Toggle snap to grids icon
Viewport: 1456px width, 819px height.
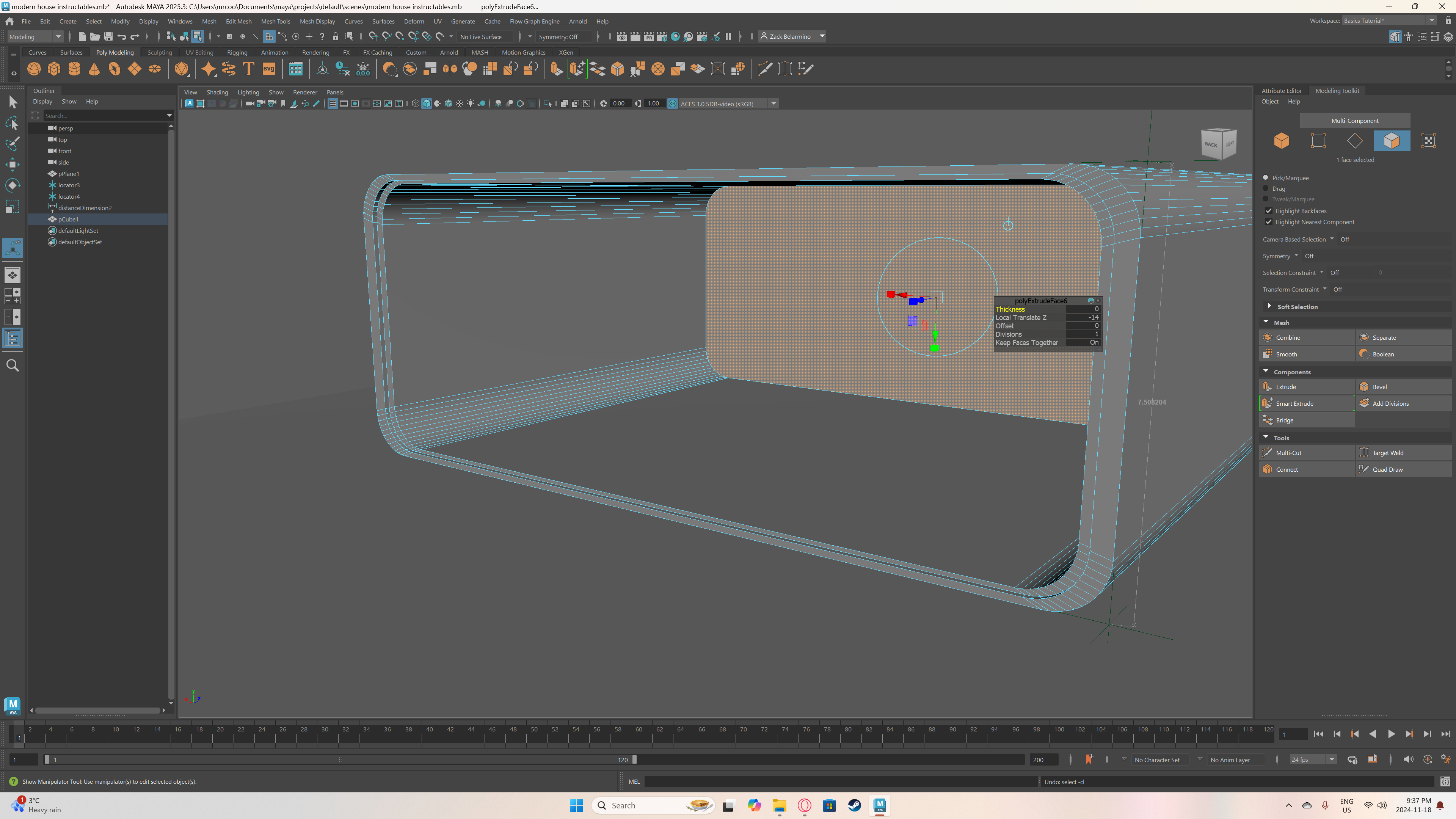373,37
